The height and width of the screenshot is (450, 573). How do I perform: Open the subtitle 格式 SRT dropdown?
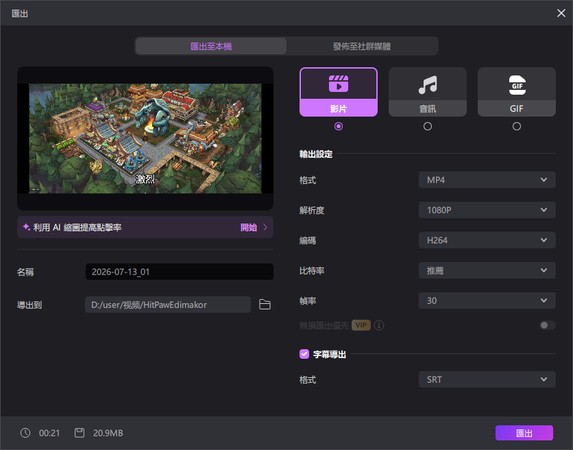487,379
